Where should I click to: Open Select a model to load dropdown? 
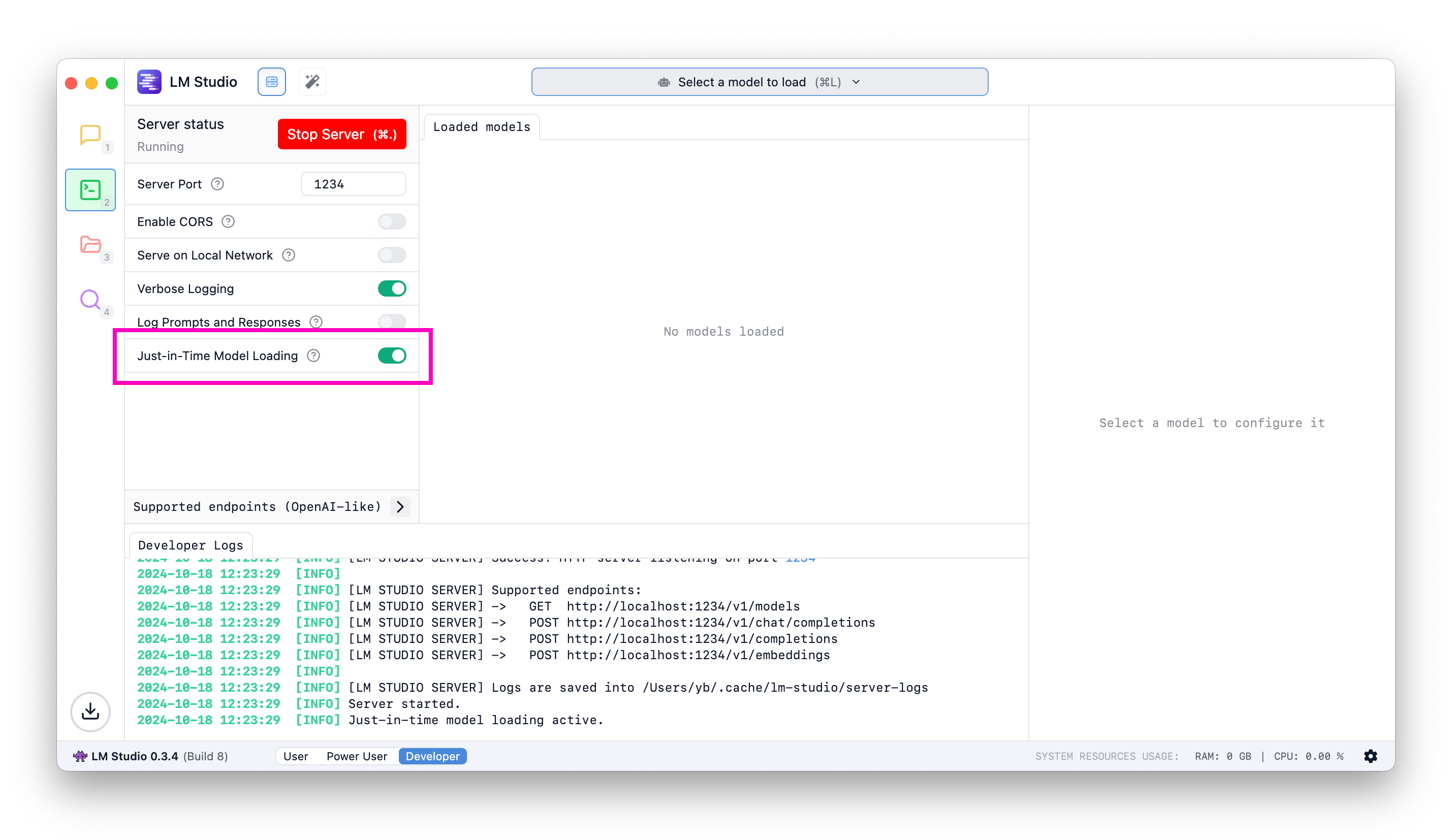point(760,82)
